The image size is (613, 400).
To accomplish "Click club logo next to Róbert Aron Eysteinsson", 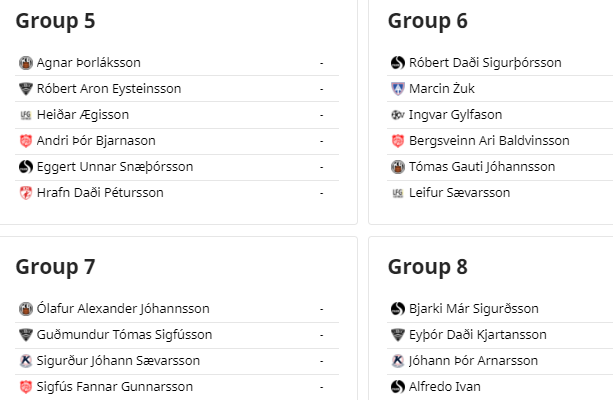I will (26, 89).
